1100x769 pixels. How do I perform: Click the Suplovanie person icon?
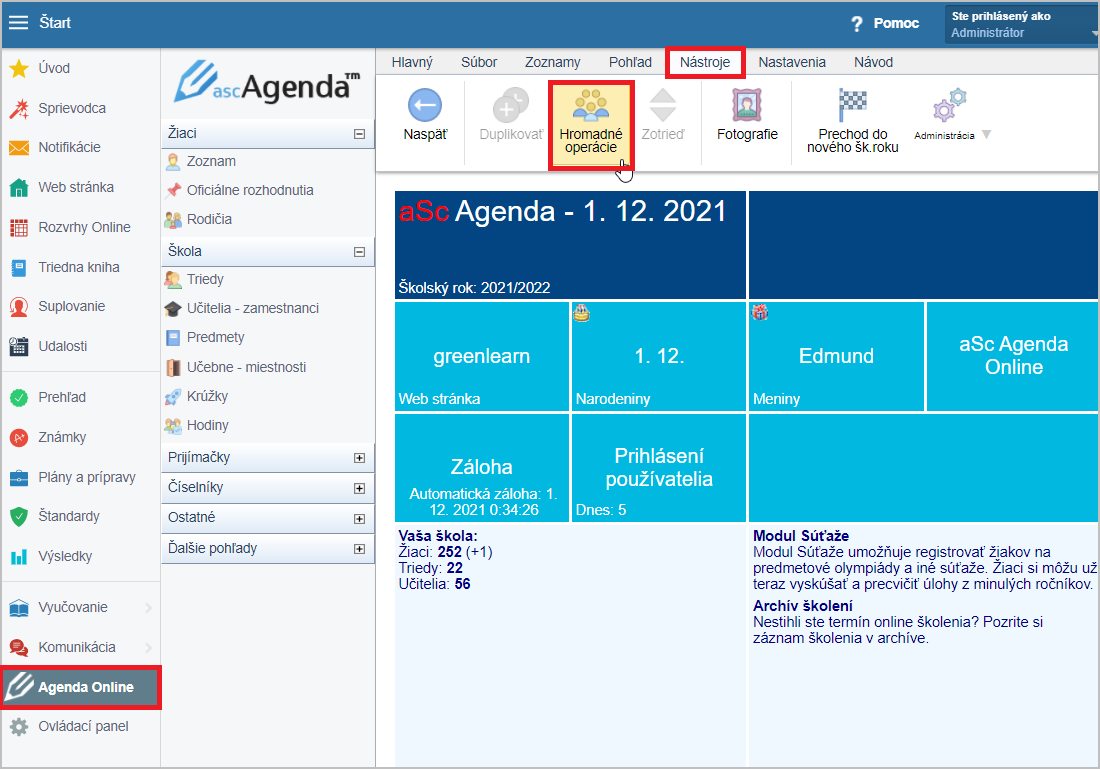coord(19,307)
